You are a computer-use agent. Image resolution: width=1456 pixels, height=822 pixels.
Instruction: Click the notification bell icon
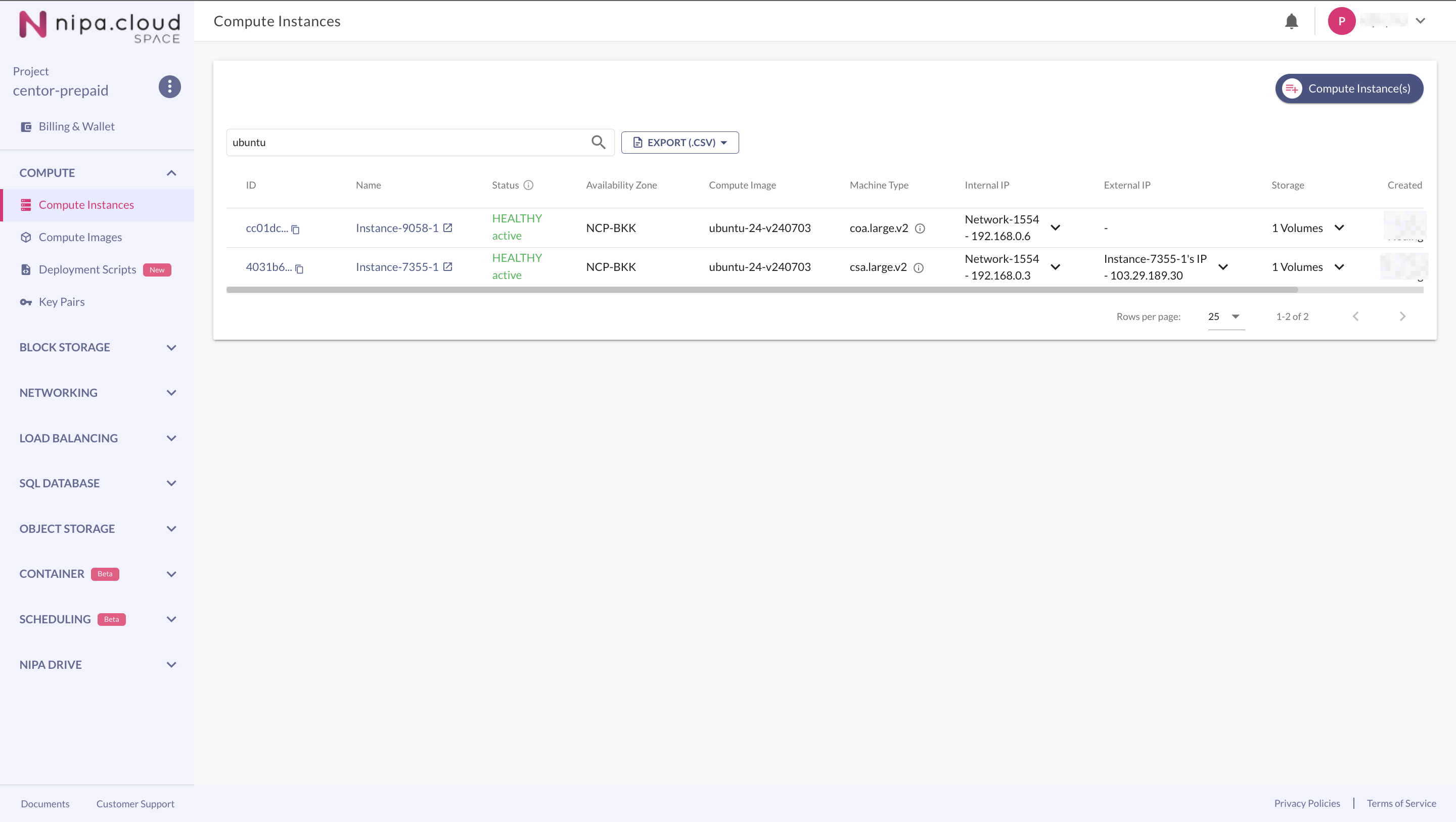tap(1291, 21)
